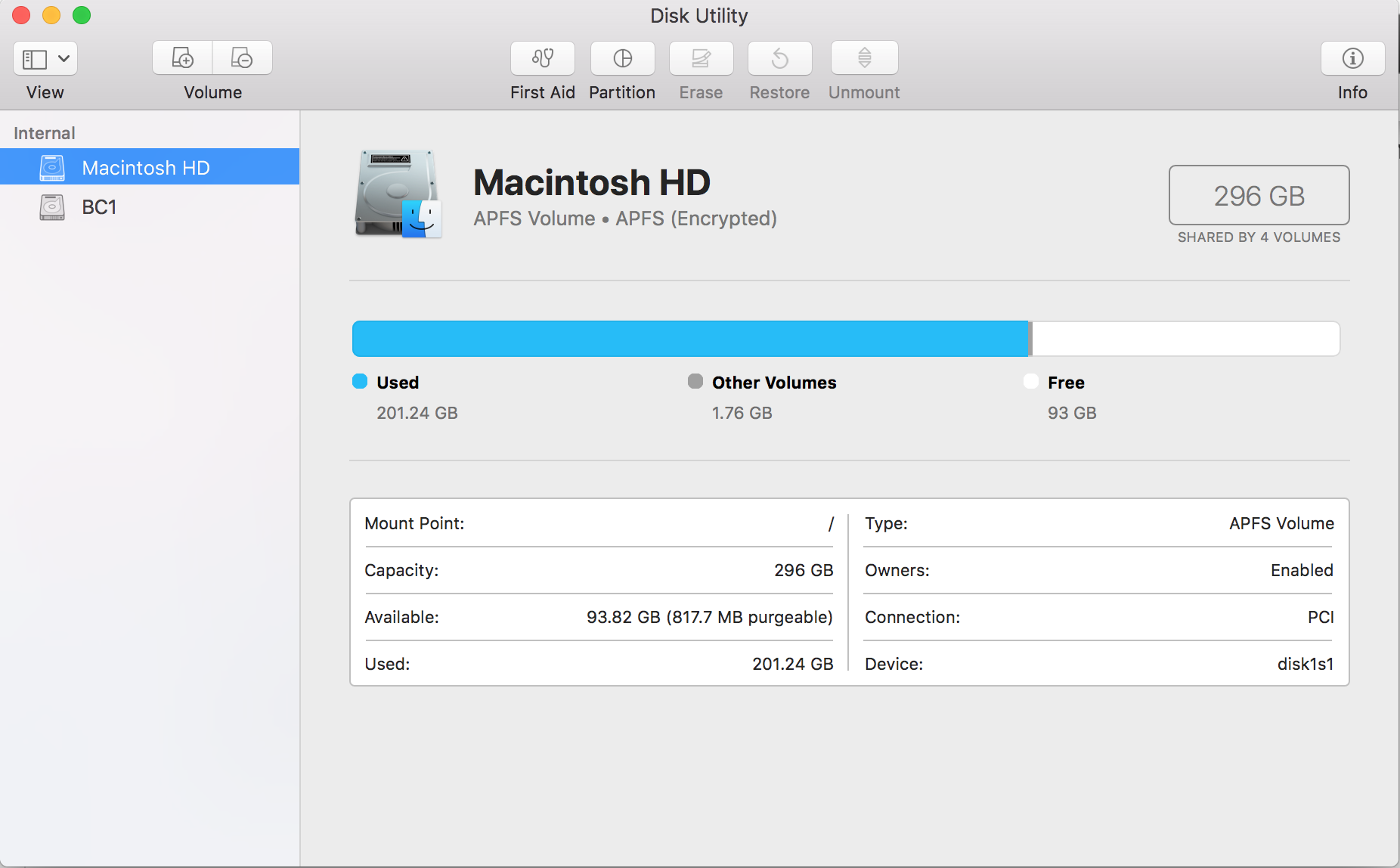This screenshot has width=1400, height=868.
Task: Click the Restore toolbar icon
Action: [779, 58]
